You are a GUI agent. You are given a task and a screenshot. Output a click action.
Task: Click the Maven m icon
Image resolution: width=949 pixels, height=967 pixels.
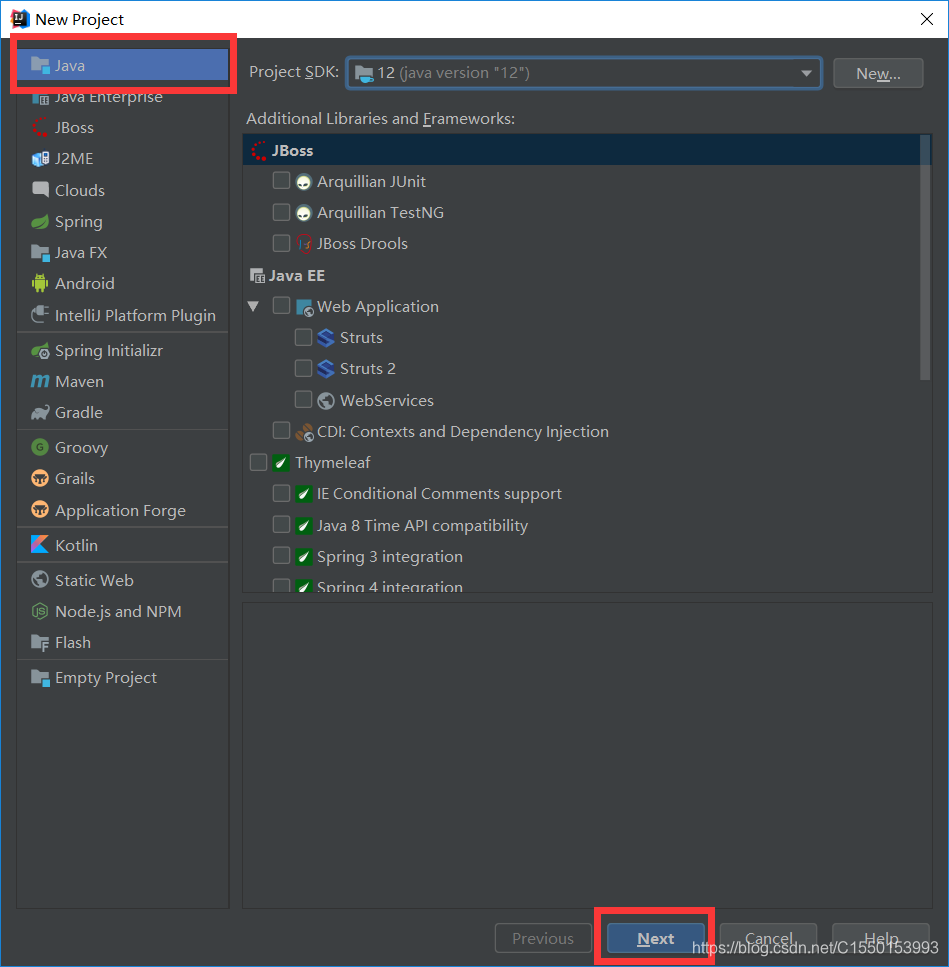40,381
